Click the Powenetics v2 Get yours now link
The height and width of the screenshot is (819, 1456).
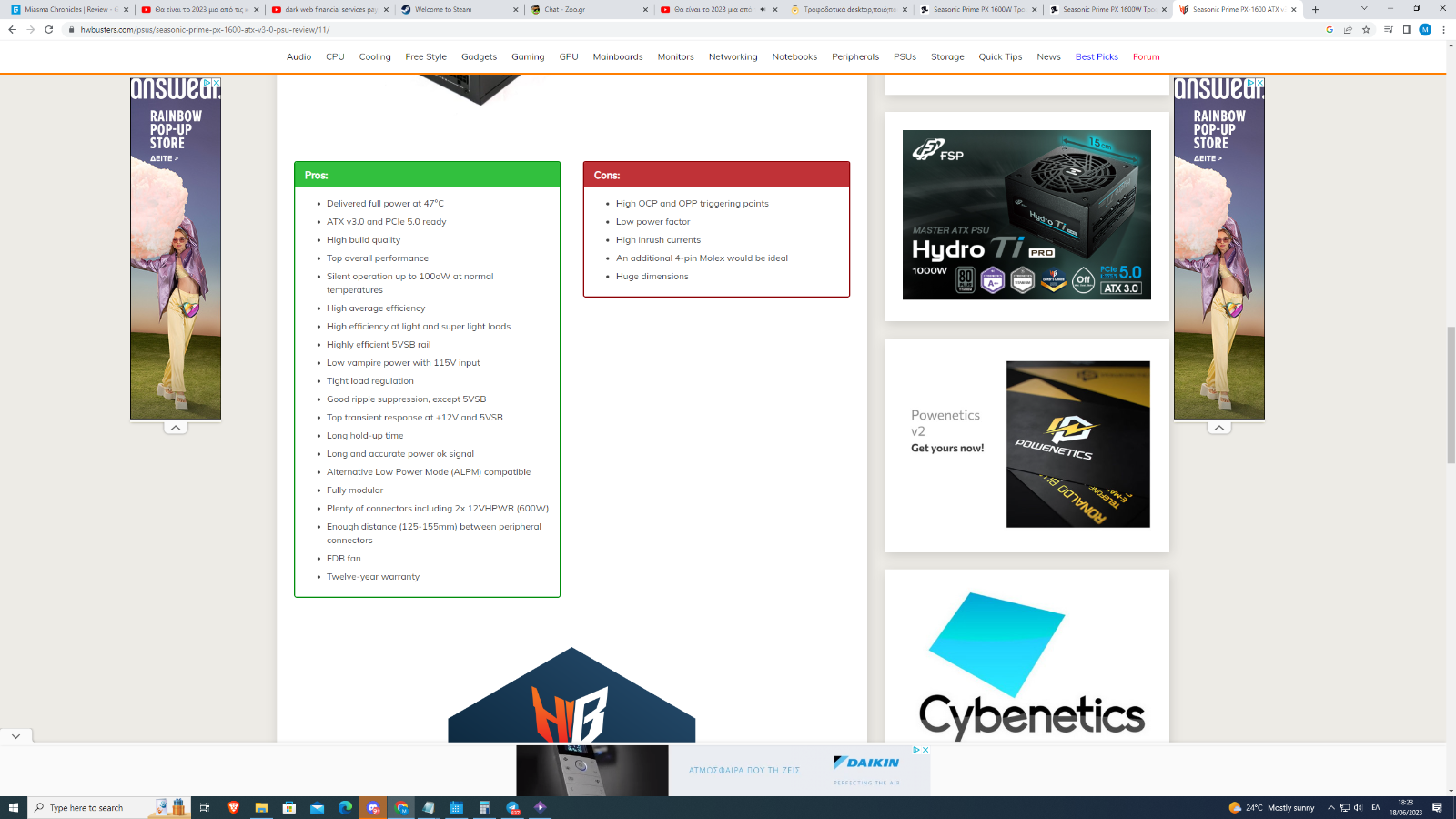(x=947, y=448)
